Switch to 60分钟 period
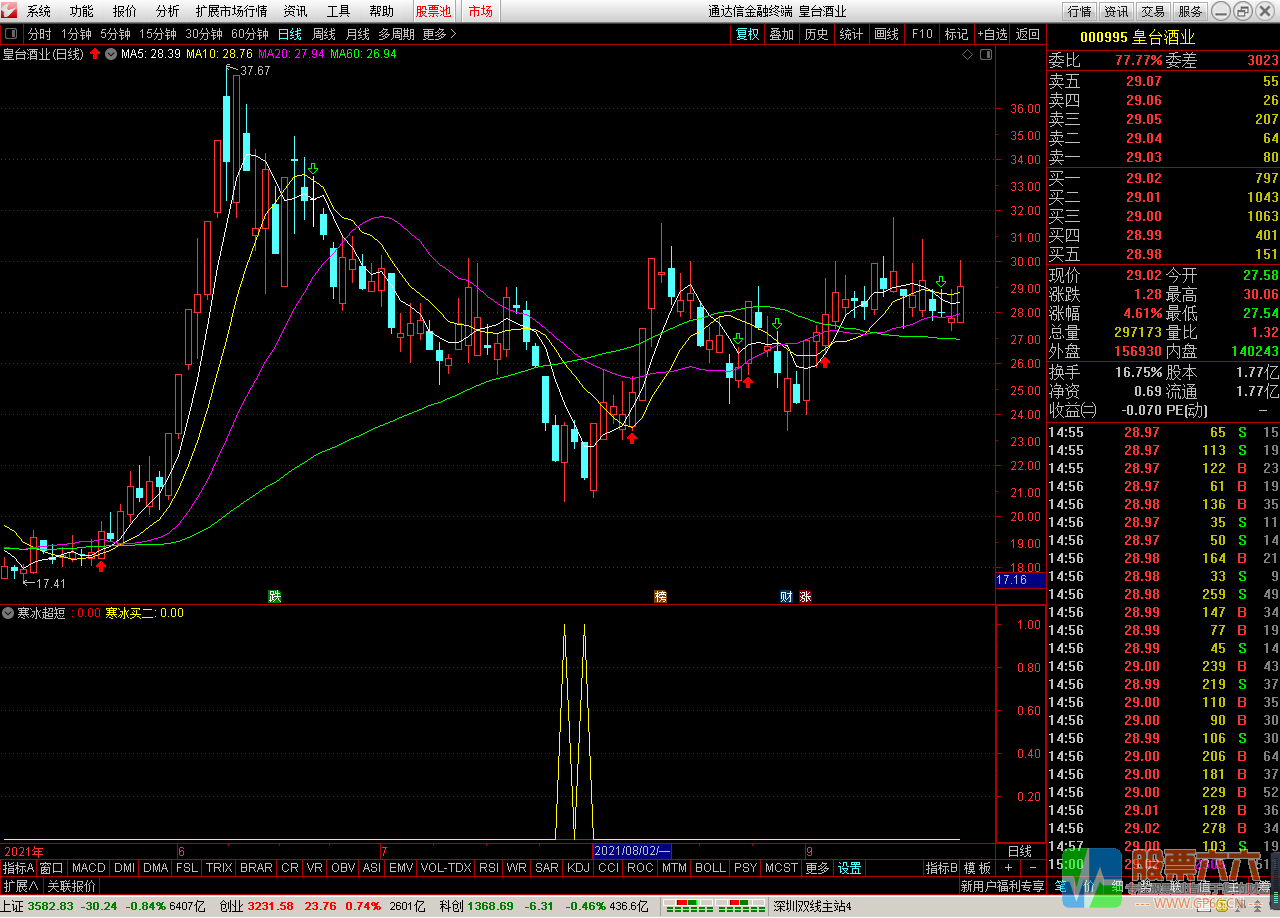Screen dimensions: 1280x918 250,34
